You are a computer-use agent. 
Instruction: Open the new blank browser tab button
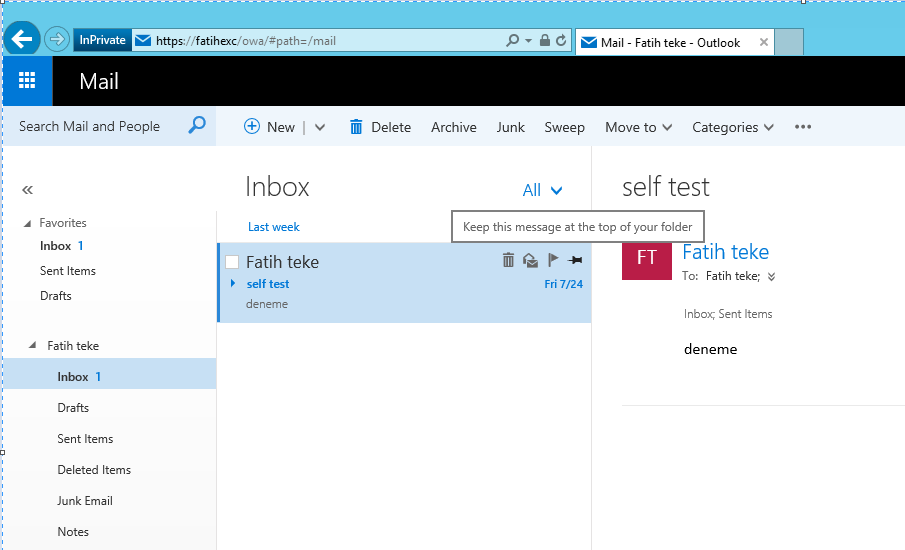coord(789,42)
